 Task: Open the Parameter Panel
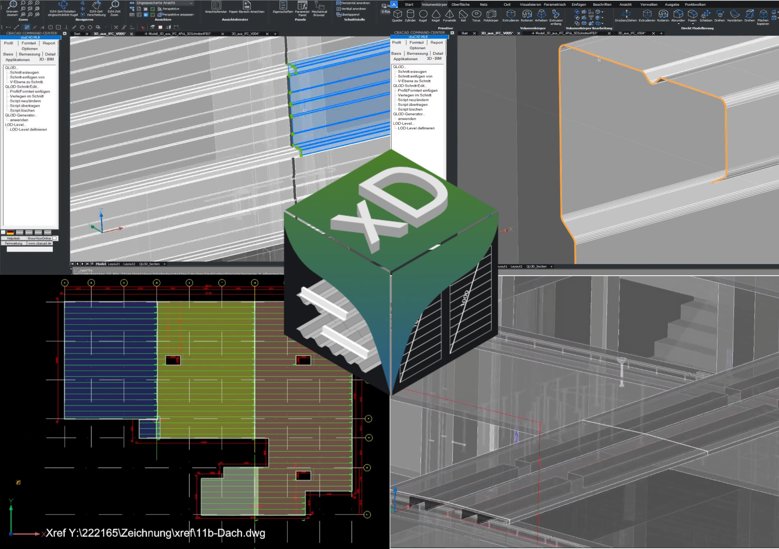[302, 9]
